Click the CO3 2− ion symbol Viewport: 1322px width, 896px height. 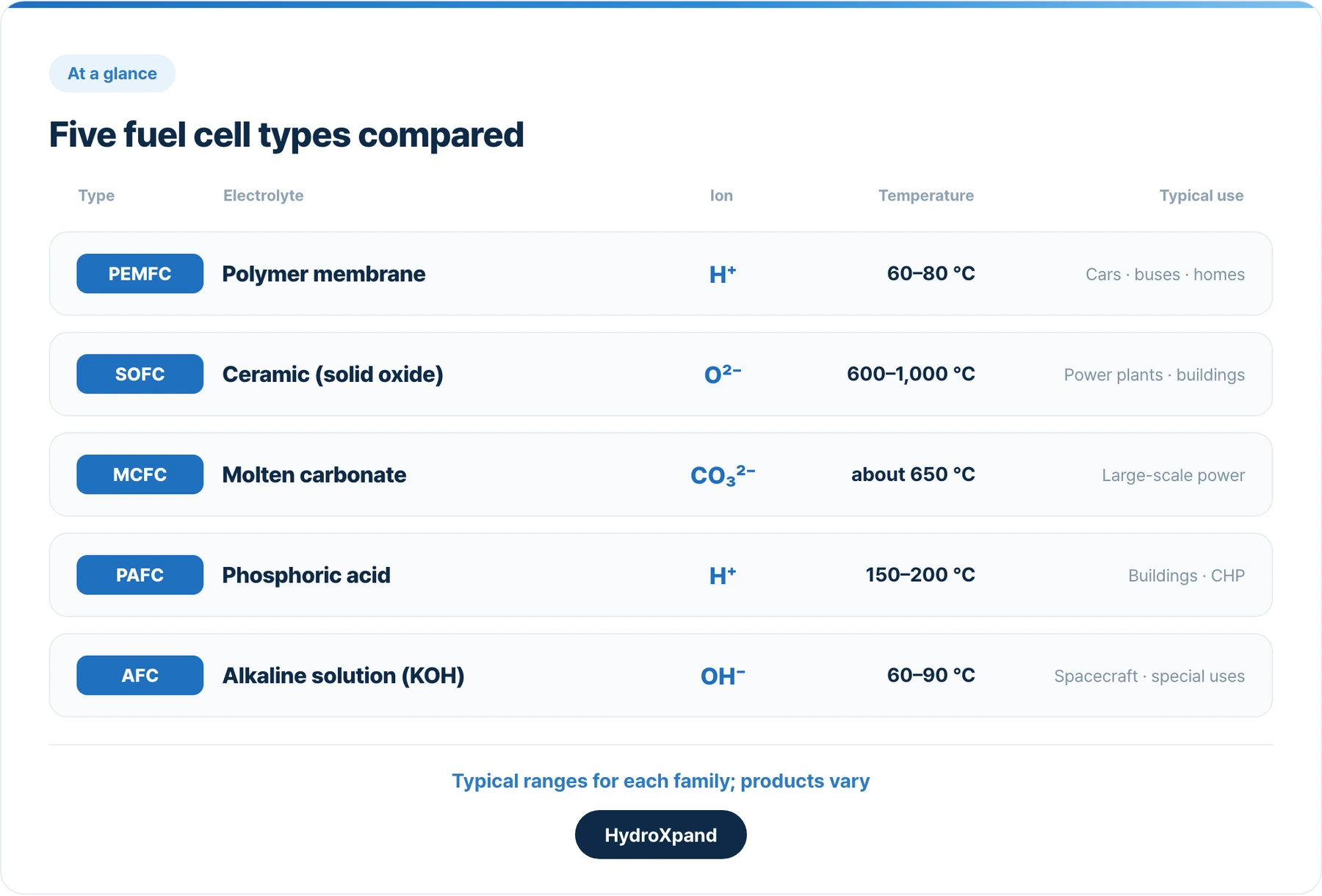pos(723,475)
